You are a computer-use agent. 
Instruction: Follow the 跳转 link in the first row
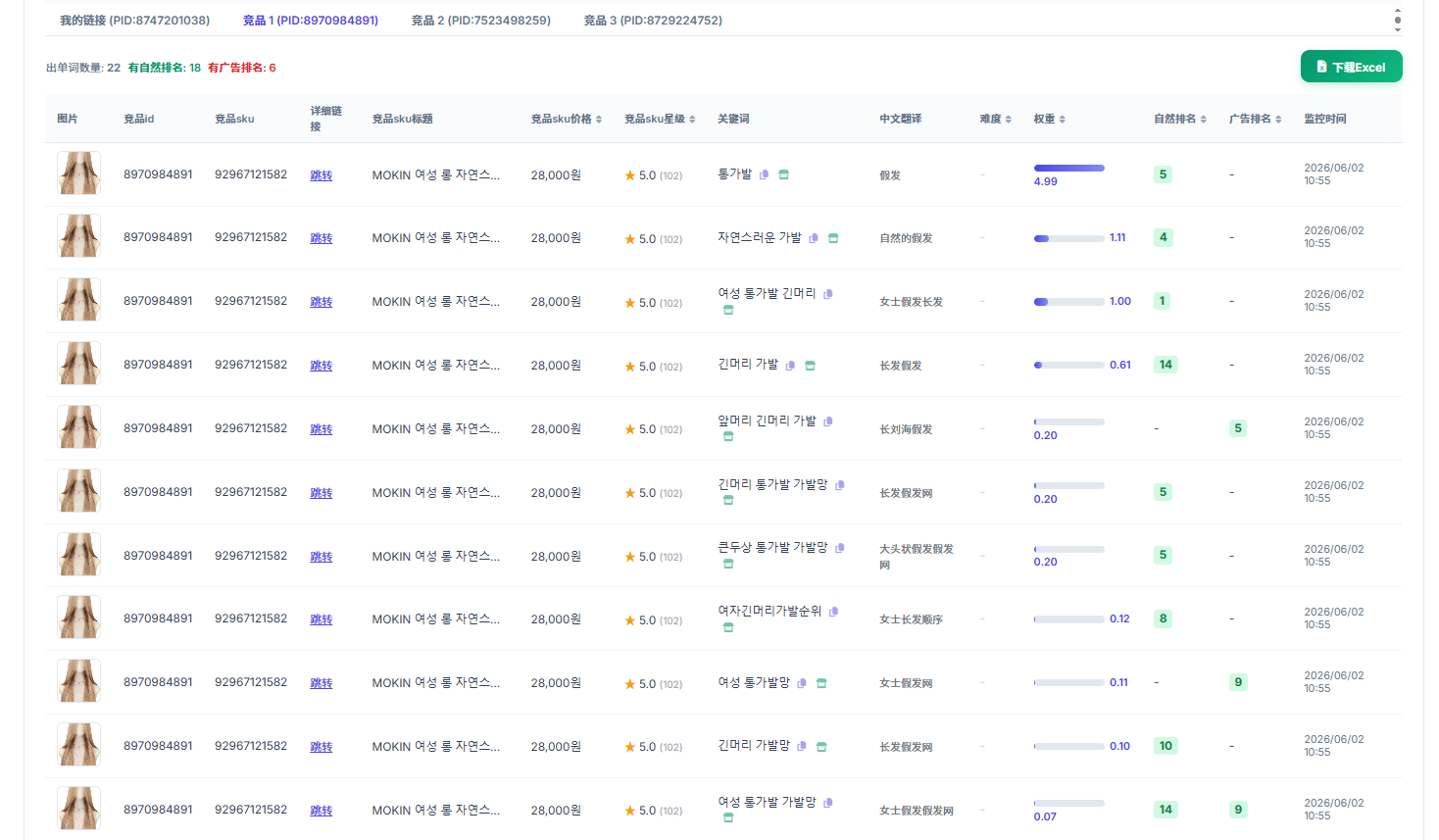pos(322,175)
